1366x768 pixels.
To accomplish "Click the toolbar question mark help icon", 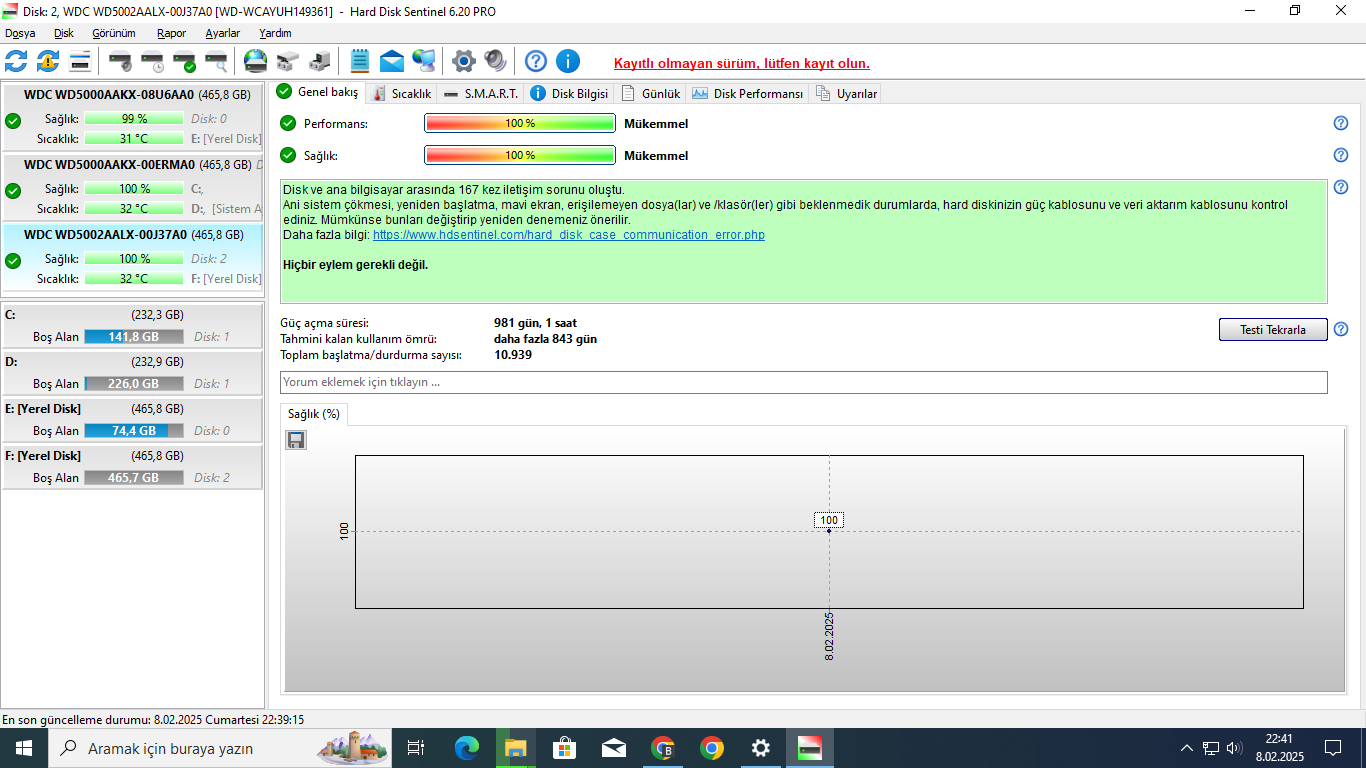I will (x=536, y=61).
